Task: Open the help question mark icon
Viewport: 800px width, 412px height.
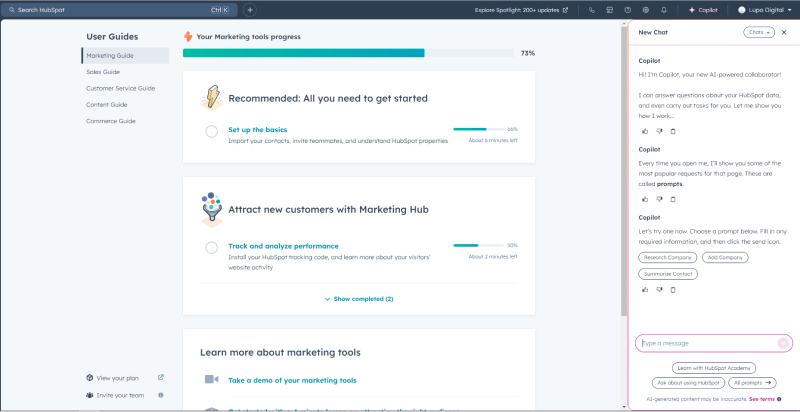Action: coord(628,10)
